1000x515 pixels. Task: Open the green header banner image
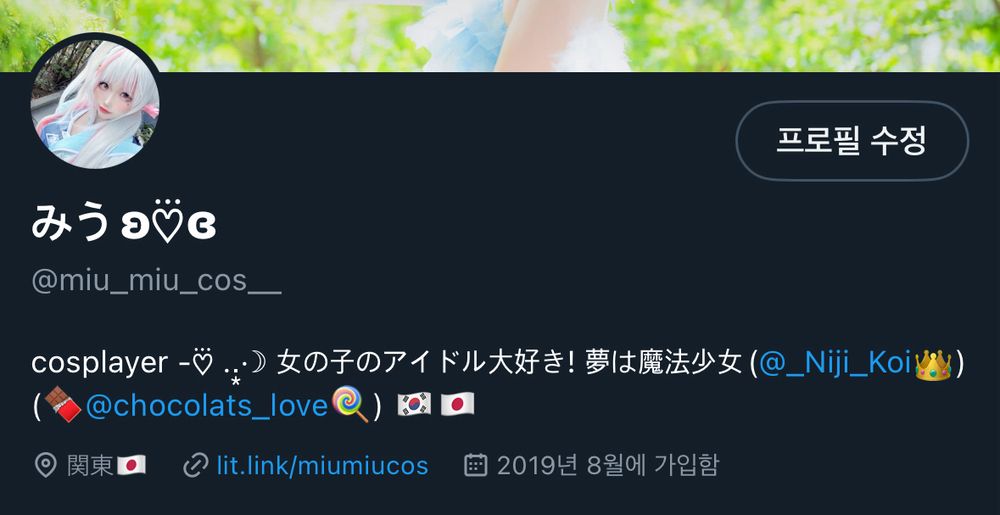pyautogui.click(x=500, y=36)
